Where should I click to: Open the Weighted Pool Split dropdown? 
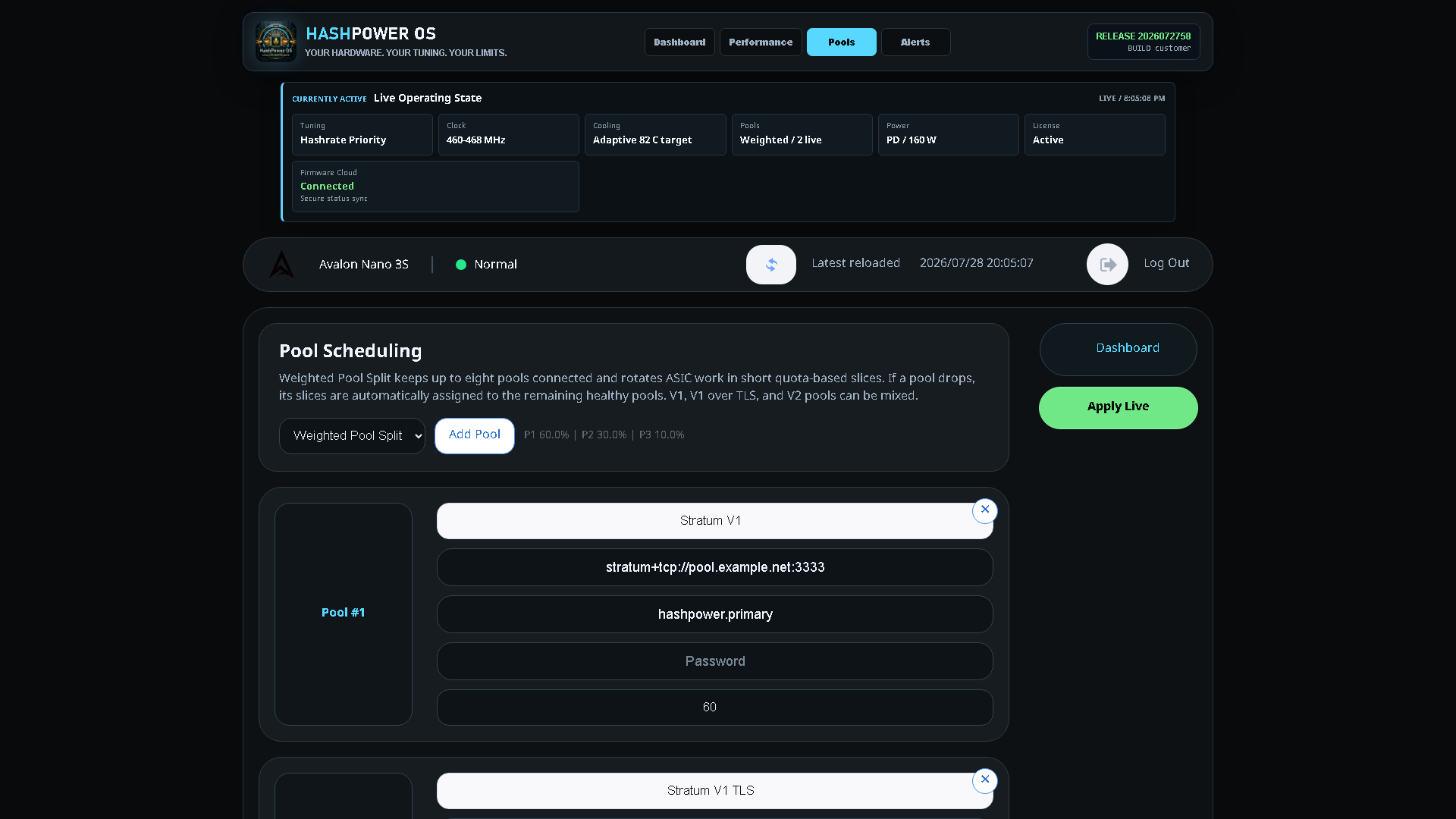(352, 436)
